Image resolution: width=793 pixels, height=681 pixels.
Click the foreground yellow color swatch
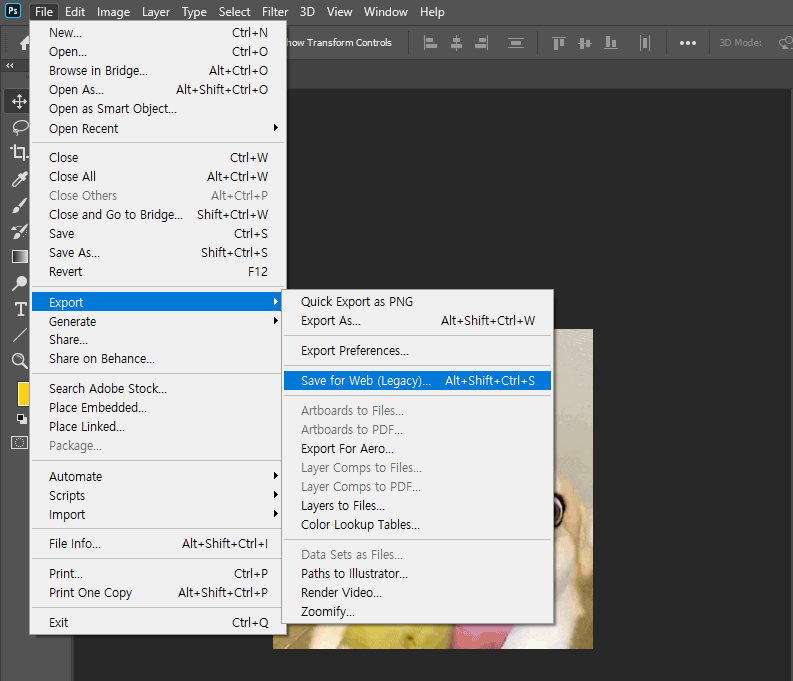(23, 394)
